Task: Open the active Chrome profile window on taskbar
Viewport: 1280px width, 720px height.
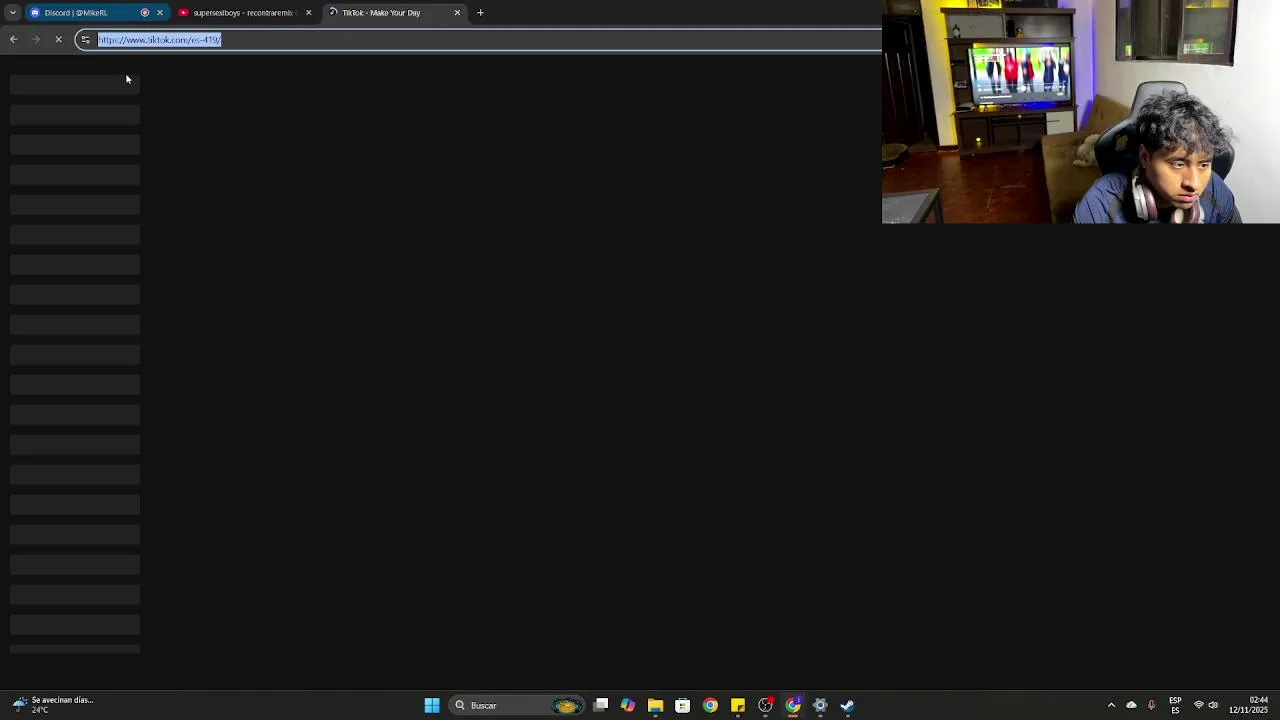Action: (x=792, y=706)
